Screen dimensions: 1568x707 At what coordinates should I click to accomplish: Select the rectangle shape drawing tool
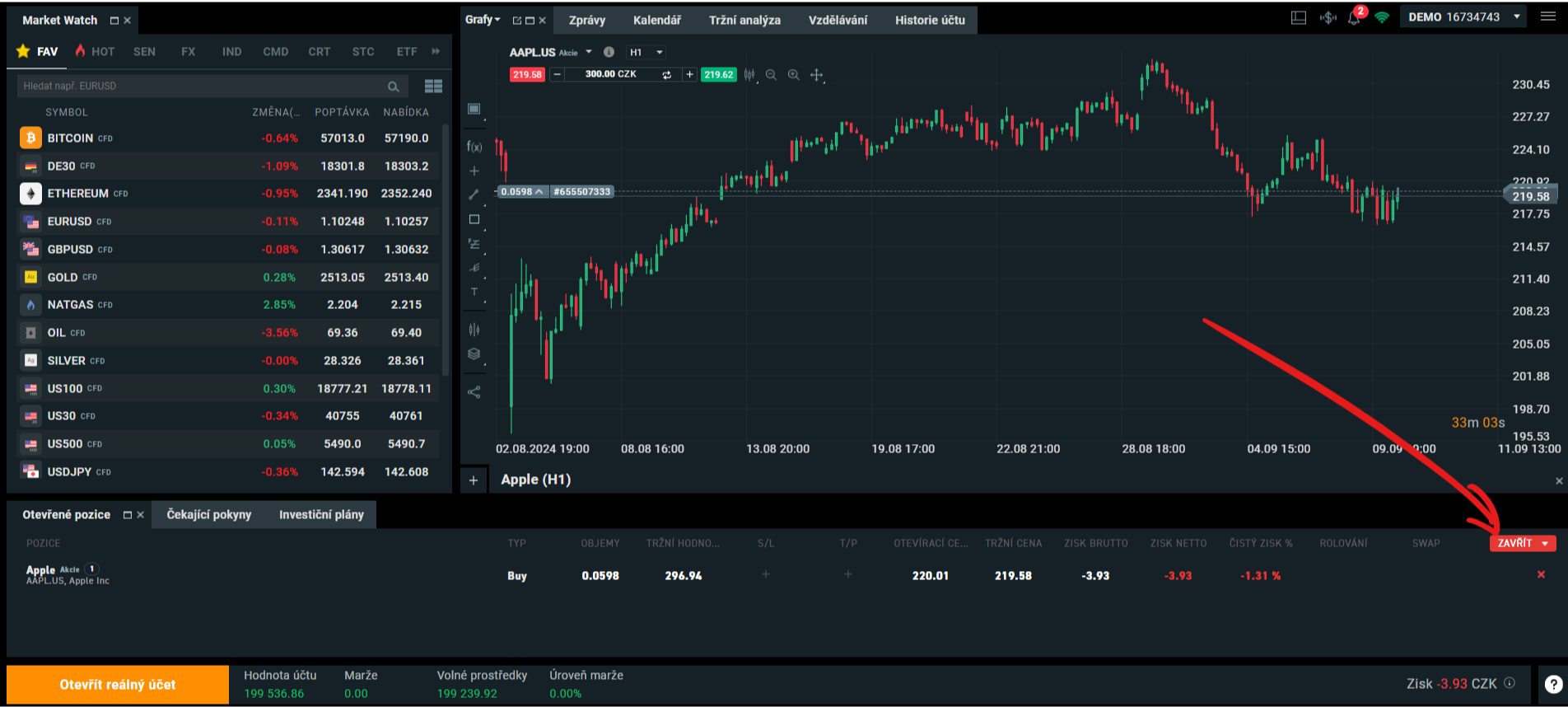[x=474, y=219]
